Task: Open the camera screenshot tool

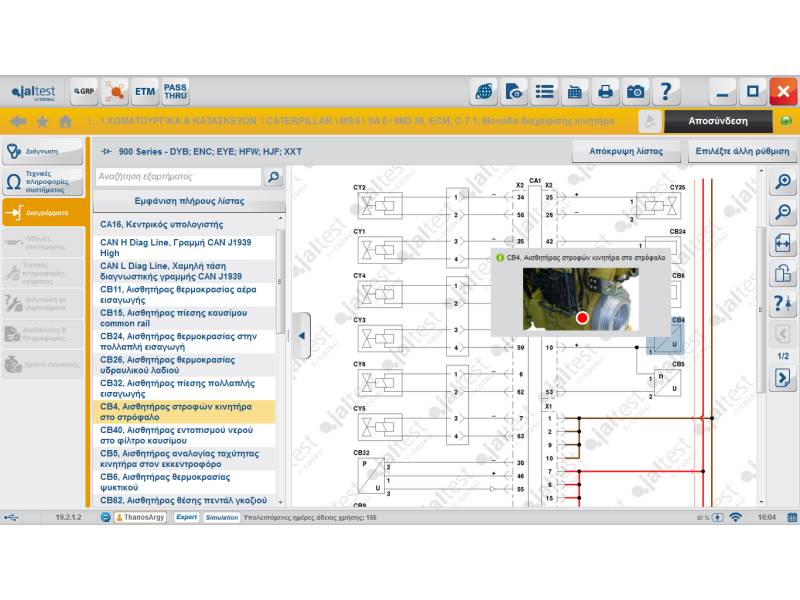Action: point(636,92)
